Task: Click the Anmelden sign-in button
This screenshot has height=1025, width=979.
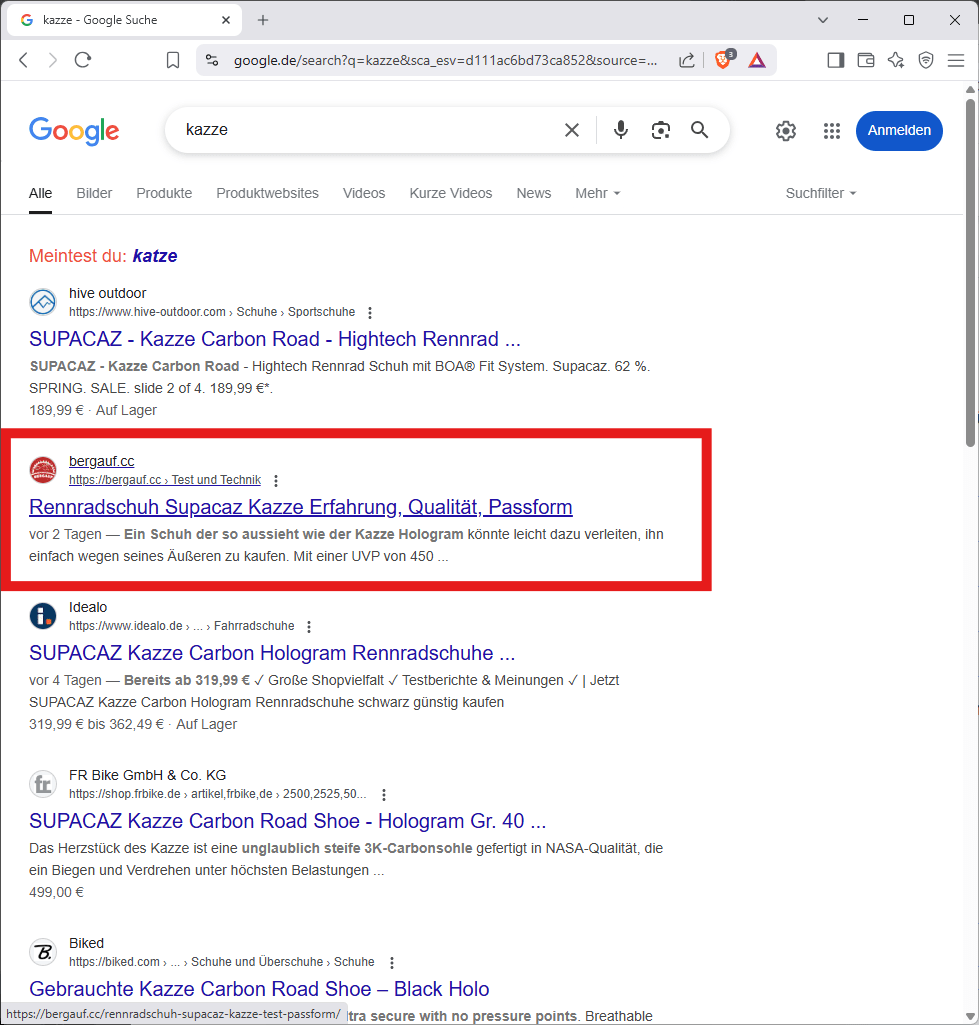Action: click(898, 131)
